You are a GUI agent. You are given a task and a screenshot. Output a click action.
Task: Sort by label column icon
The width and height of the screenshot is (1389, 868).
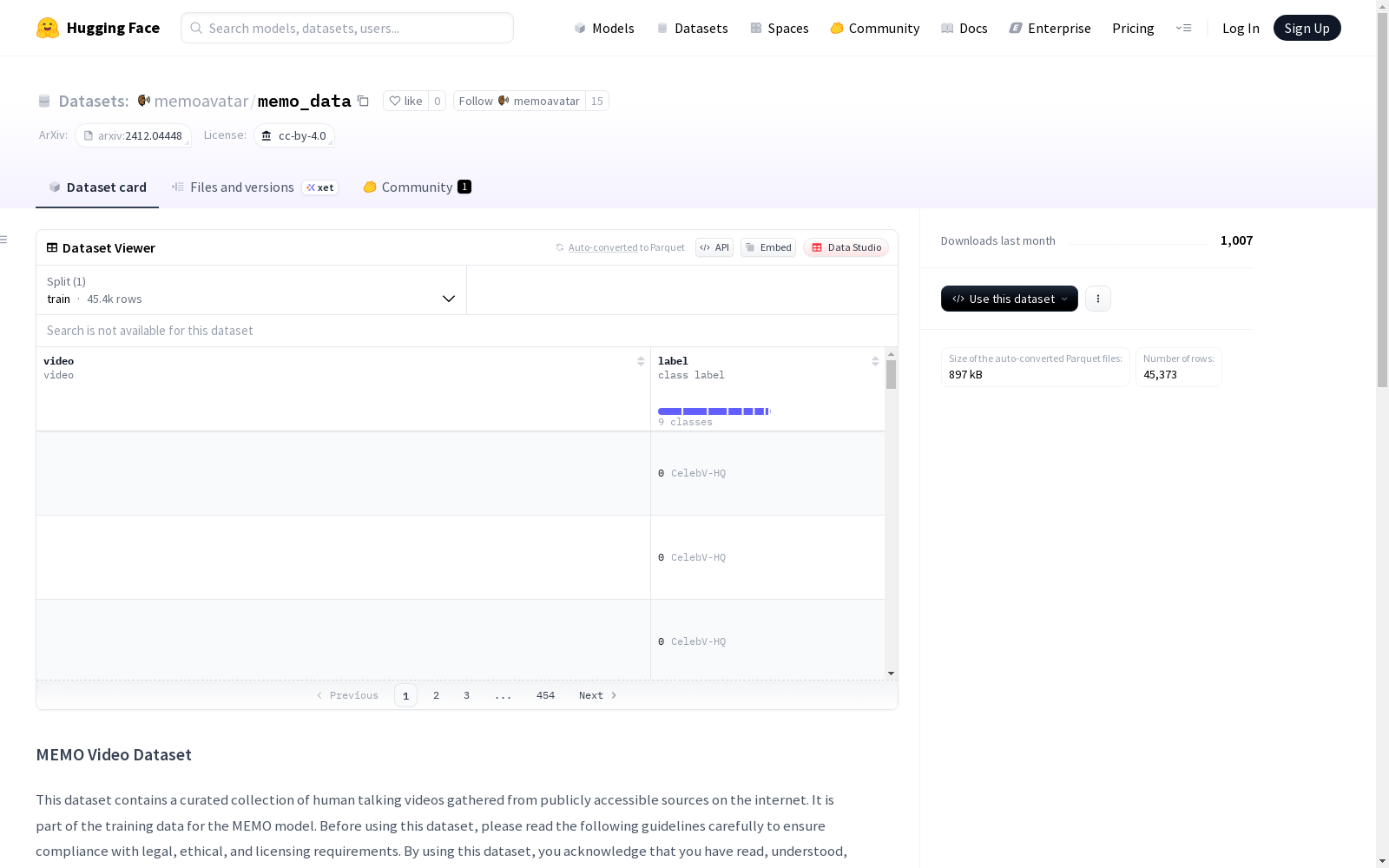(x=875, y=361)
